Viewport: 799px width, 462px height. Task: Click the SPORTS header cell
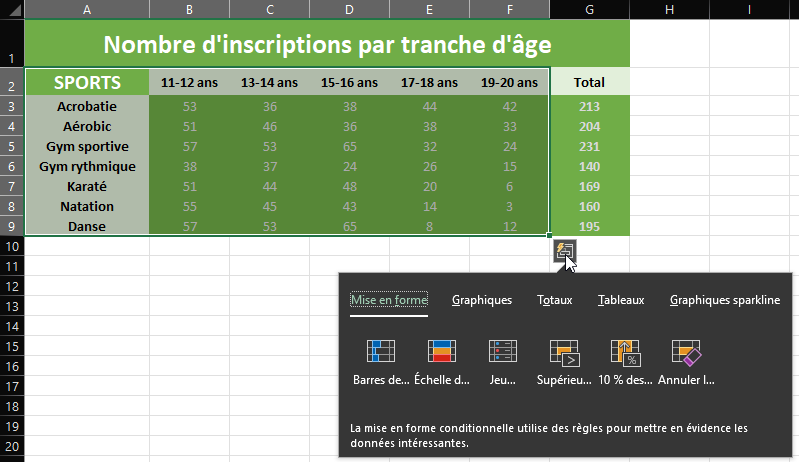87,82
